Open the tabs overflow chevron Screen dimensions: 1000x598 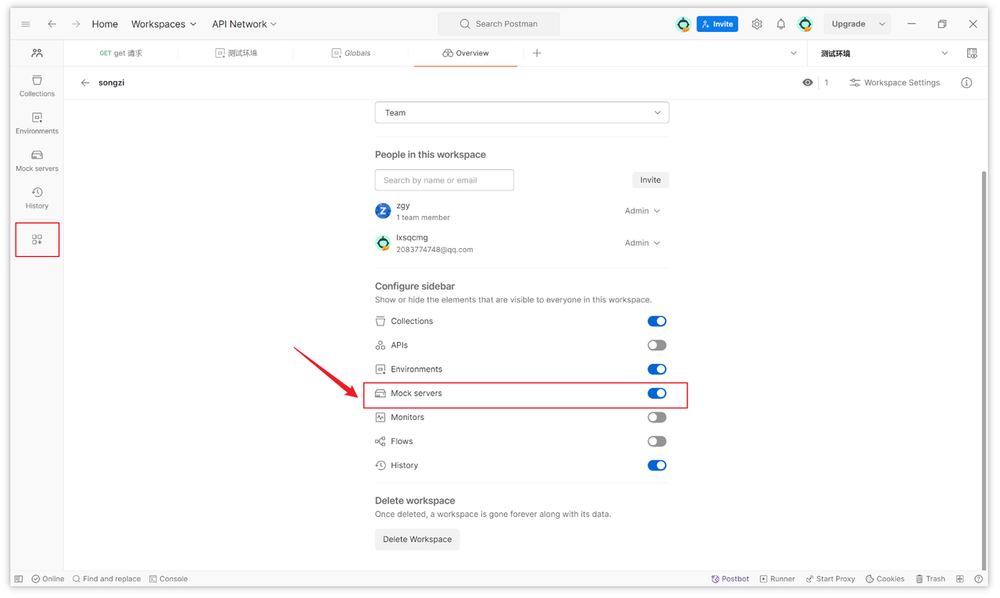793,53
